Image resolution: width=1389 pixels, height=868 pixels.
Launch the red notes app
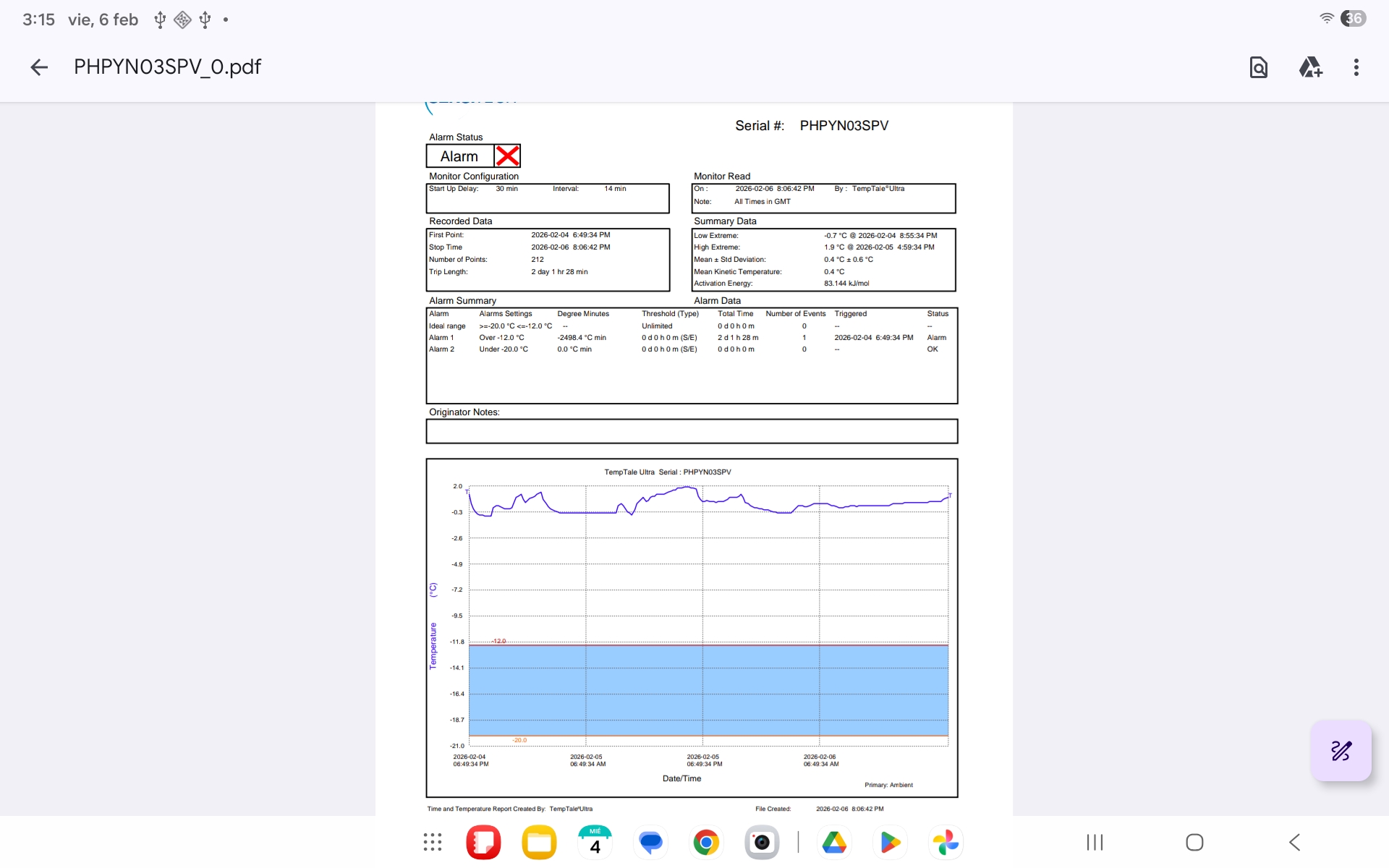click(483, 842)
